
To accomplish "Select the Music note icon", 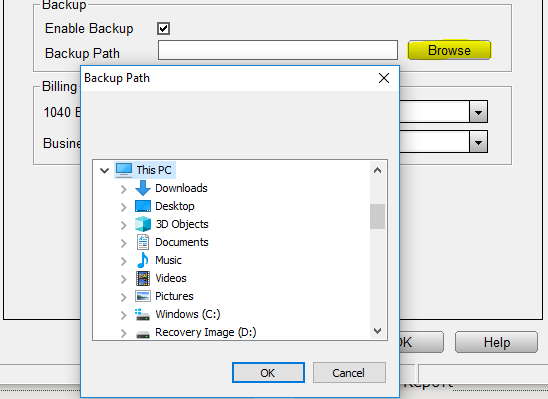I will pyautogui.click(x=143, y=260).
